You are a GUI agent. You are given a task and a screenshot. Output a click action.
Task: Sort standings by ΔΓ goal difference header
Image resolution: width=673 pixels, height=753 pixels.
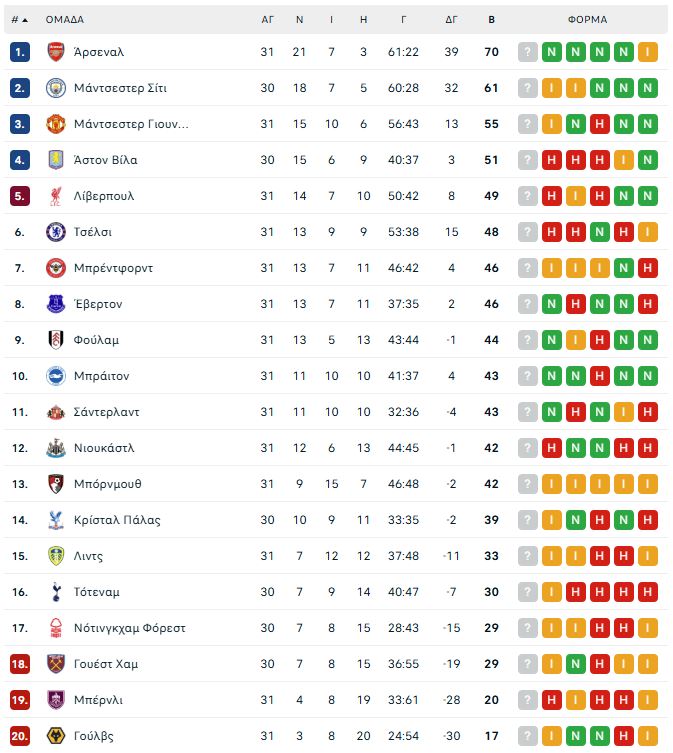click(x=451, y=19)
